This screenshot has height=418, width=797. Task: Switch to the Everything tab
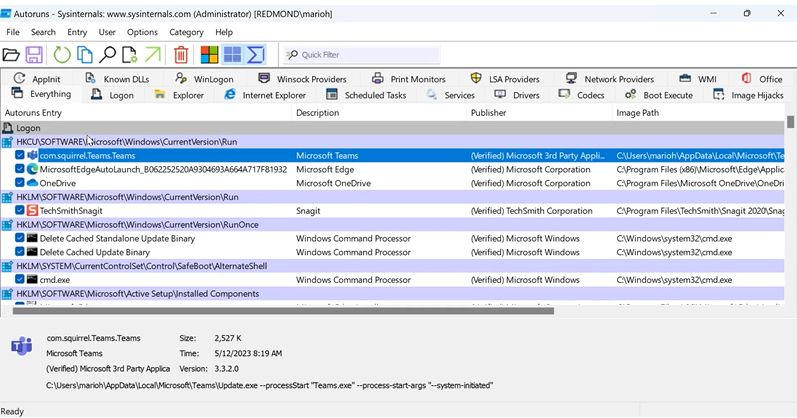tap(42, 94)
